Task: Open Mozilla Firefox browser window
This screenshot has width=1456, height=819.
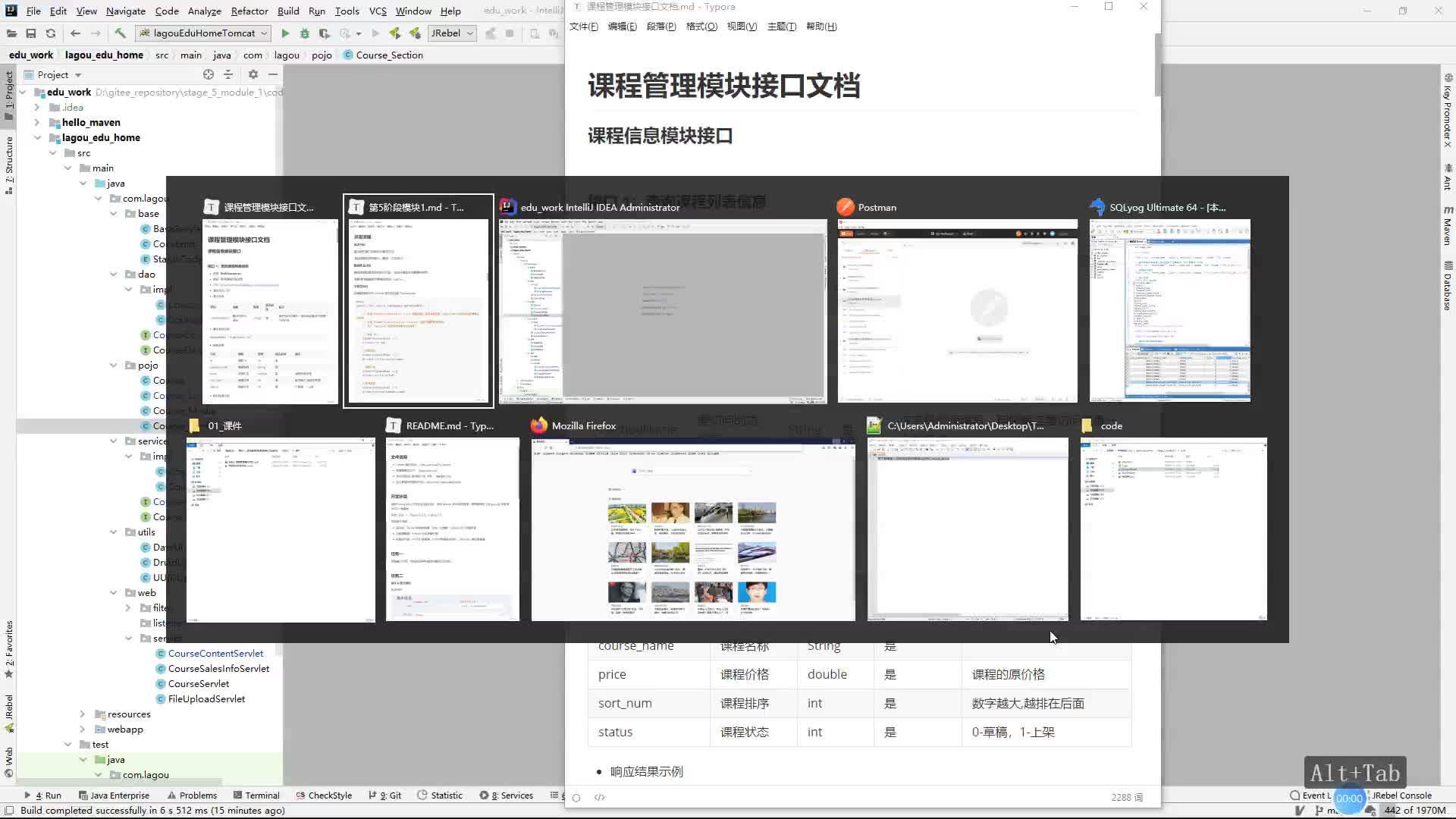Action: [x=693, y=529]
